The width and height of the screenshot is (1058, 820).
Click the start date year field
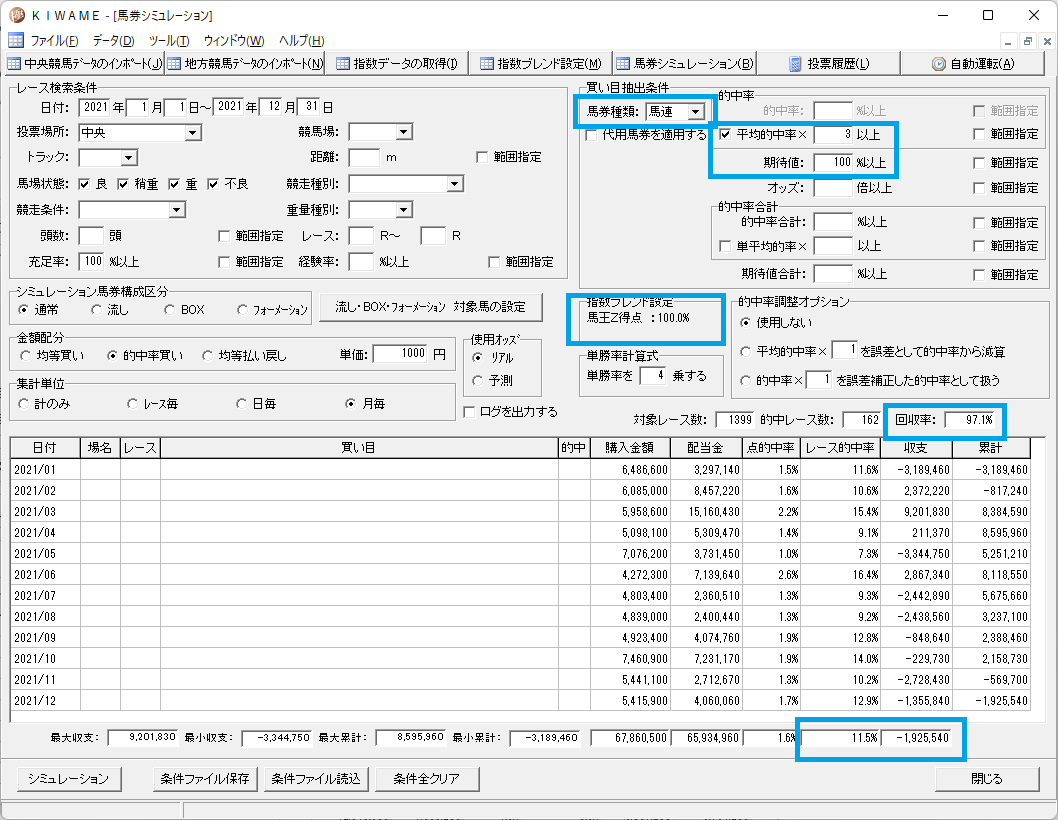(94, 107)
